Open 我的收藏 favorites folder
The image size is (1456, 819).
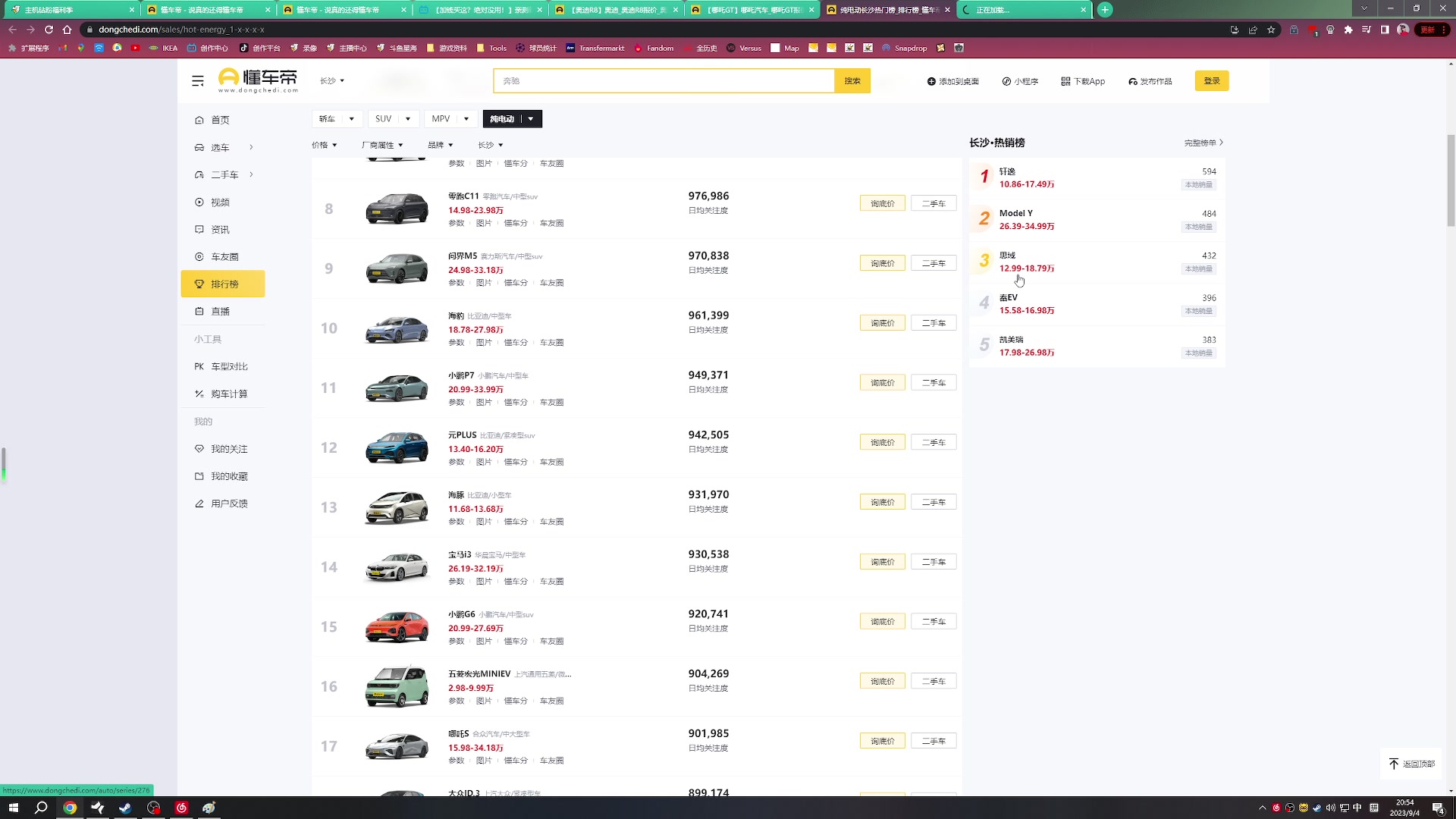point(229,476)
